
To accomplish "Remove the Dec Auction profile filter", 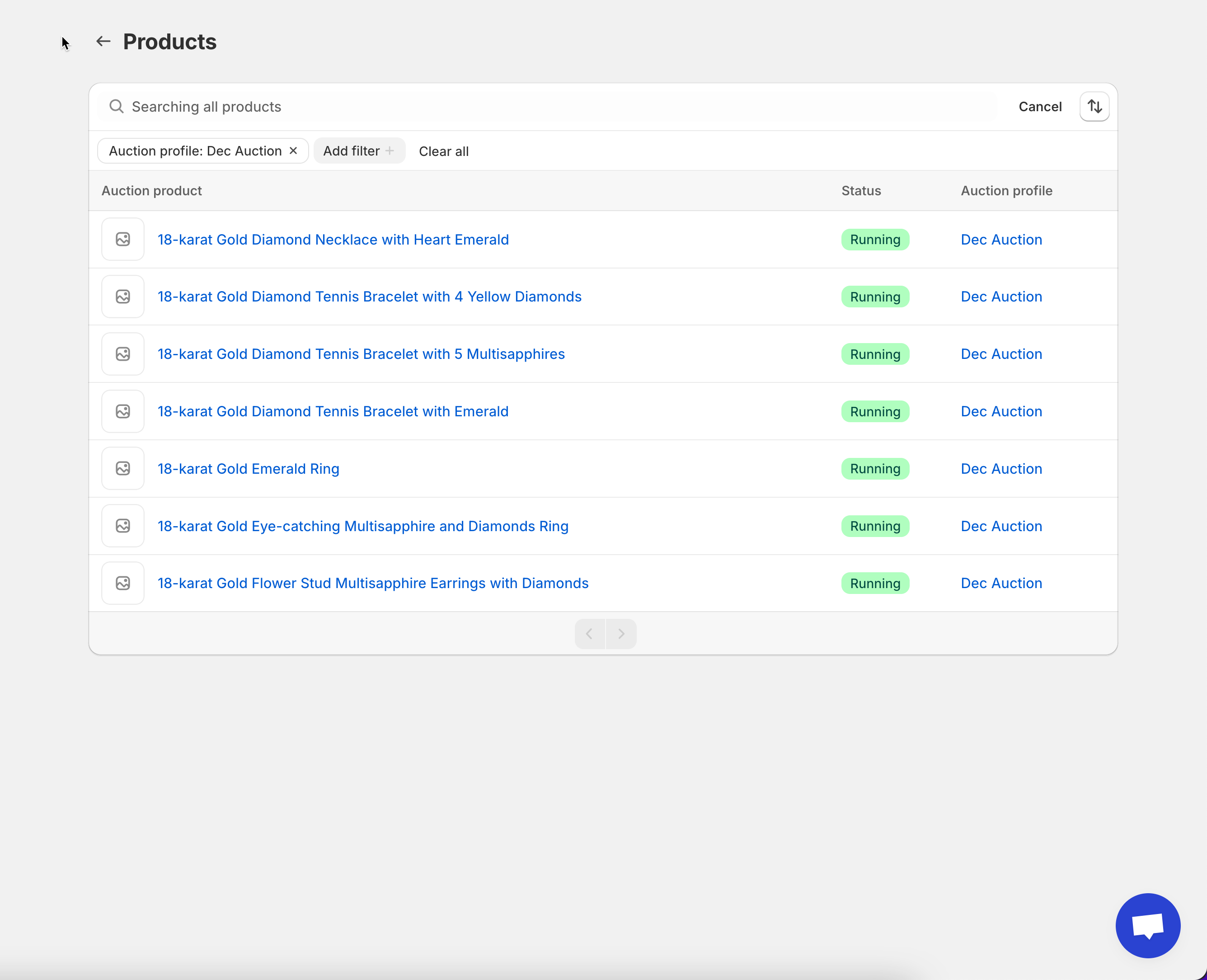I will 293,151.
